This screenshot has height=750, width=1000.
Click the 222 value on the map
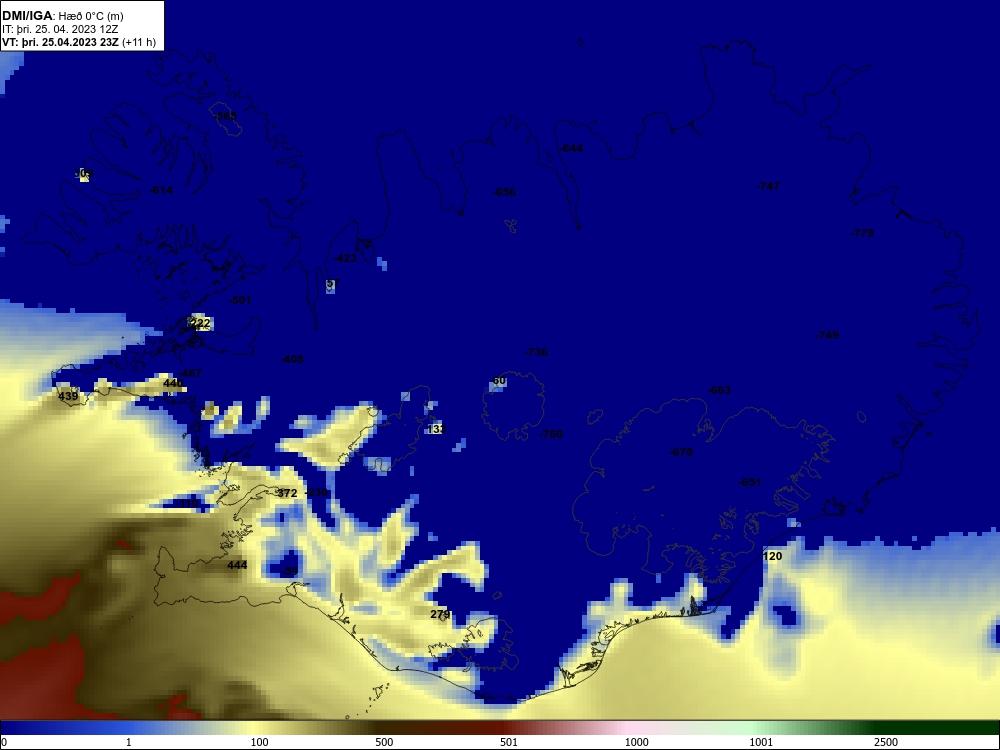(x=200, y=323)
